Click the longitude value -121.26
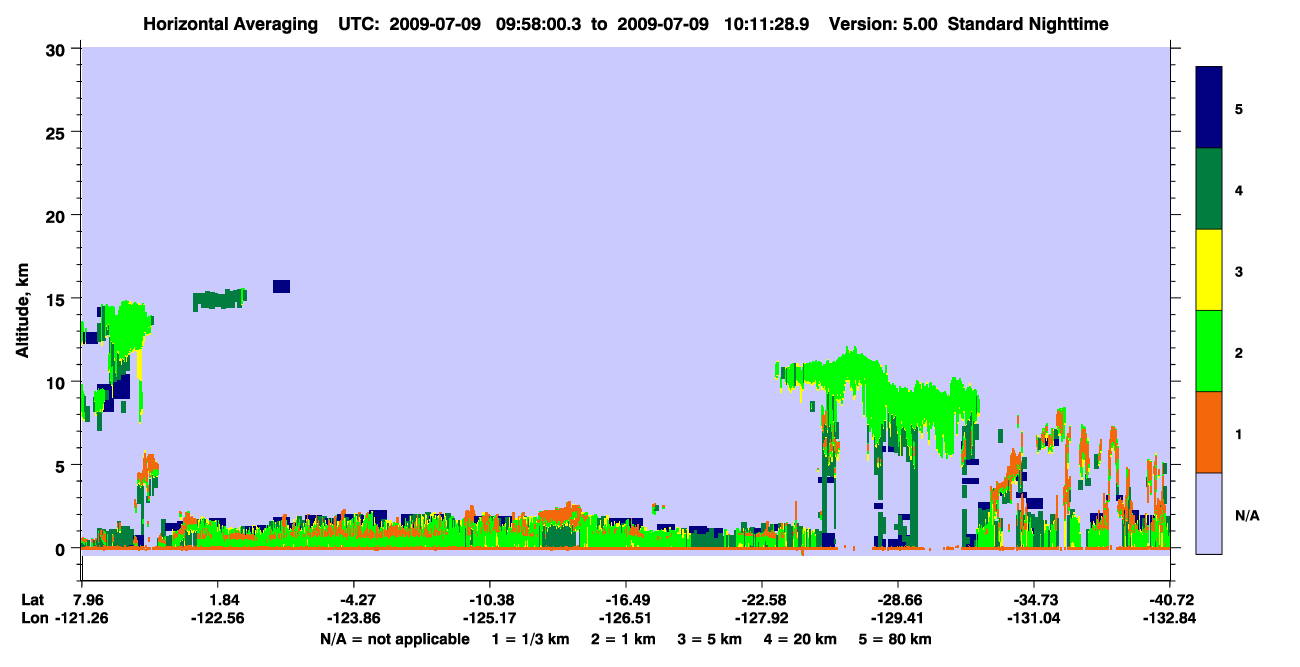The image size is (1300, 667). pyautogui.click(x=82, y=618)
